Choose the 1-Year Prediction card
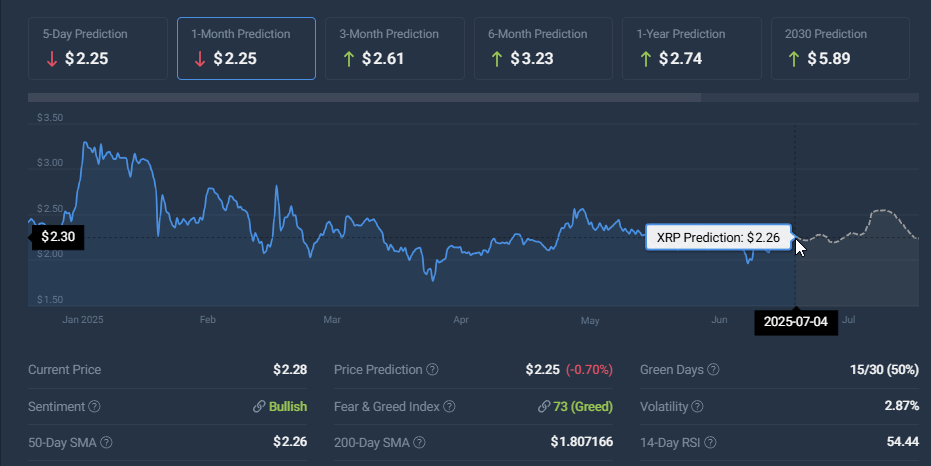 point(692,48)
